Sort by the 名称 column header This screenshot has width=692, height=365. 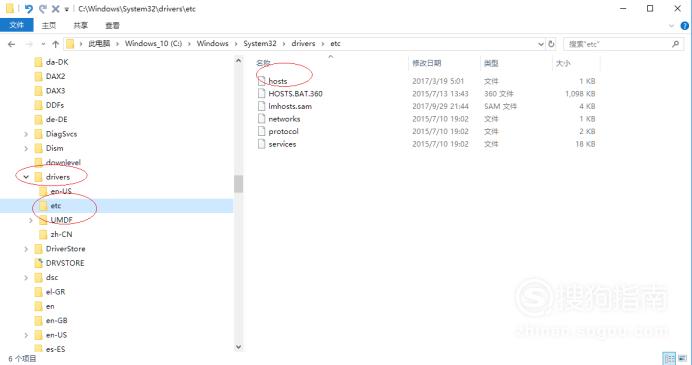[263, 63]
